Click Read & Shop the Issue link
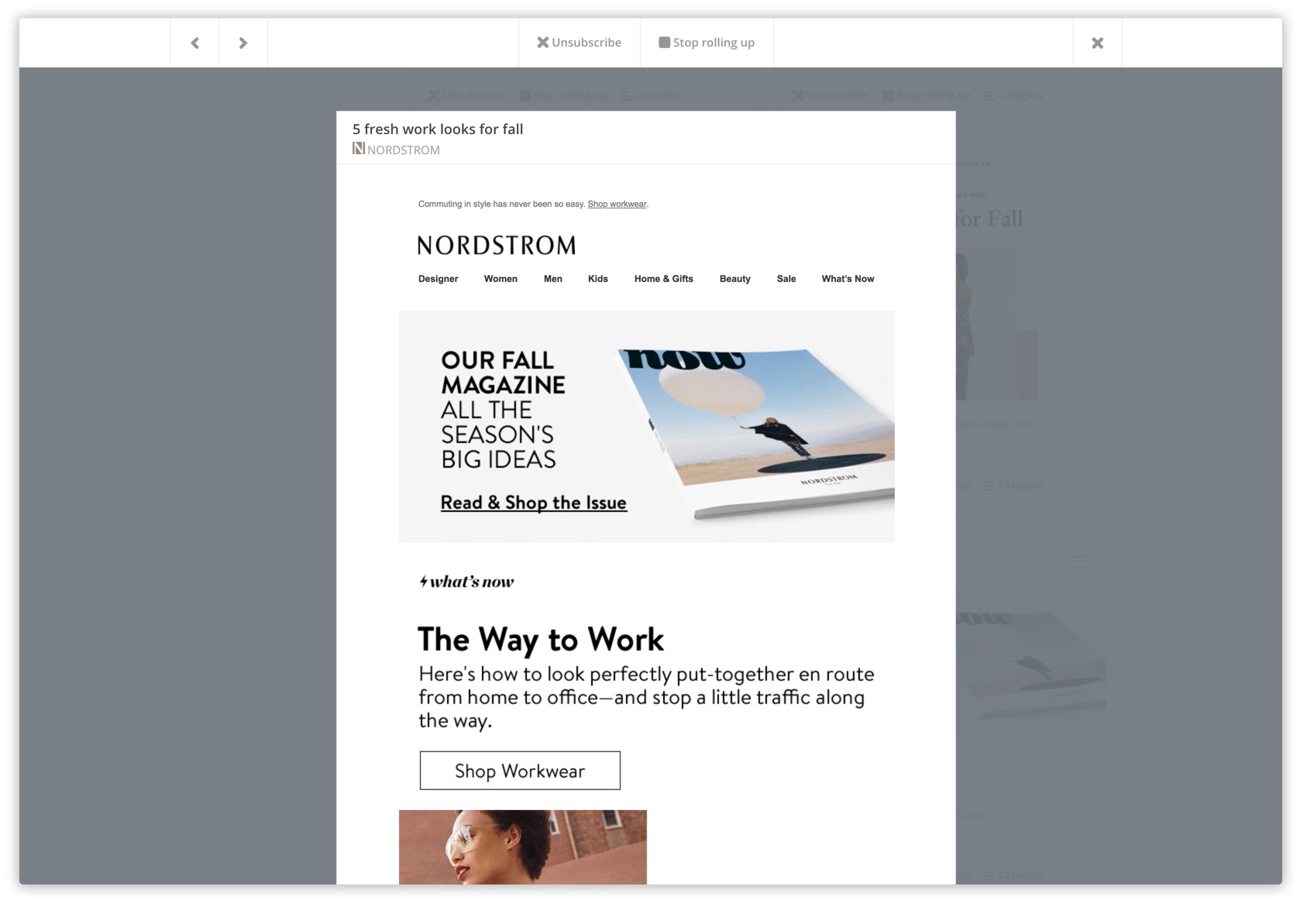 [x=533, y=503]
